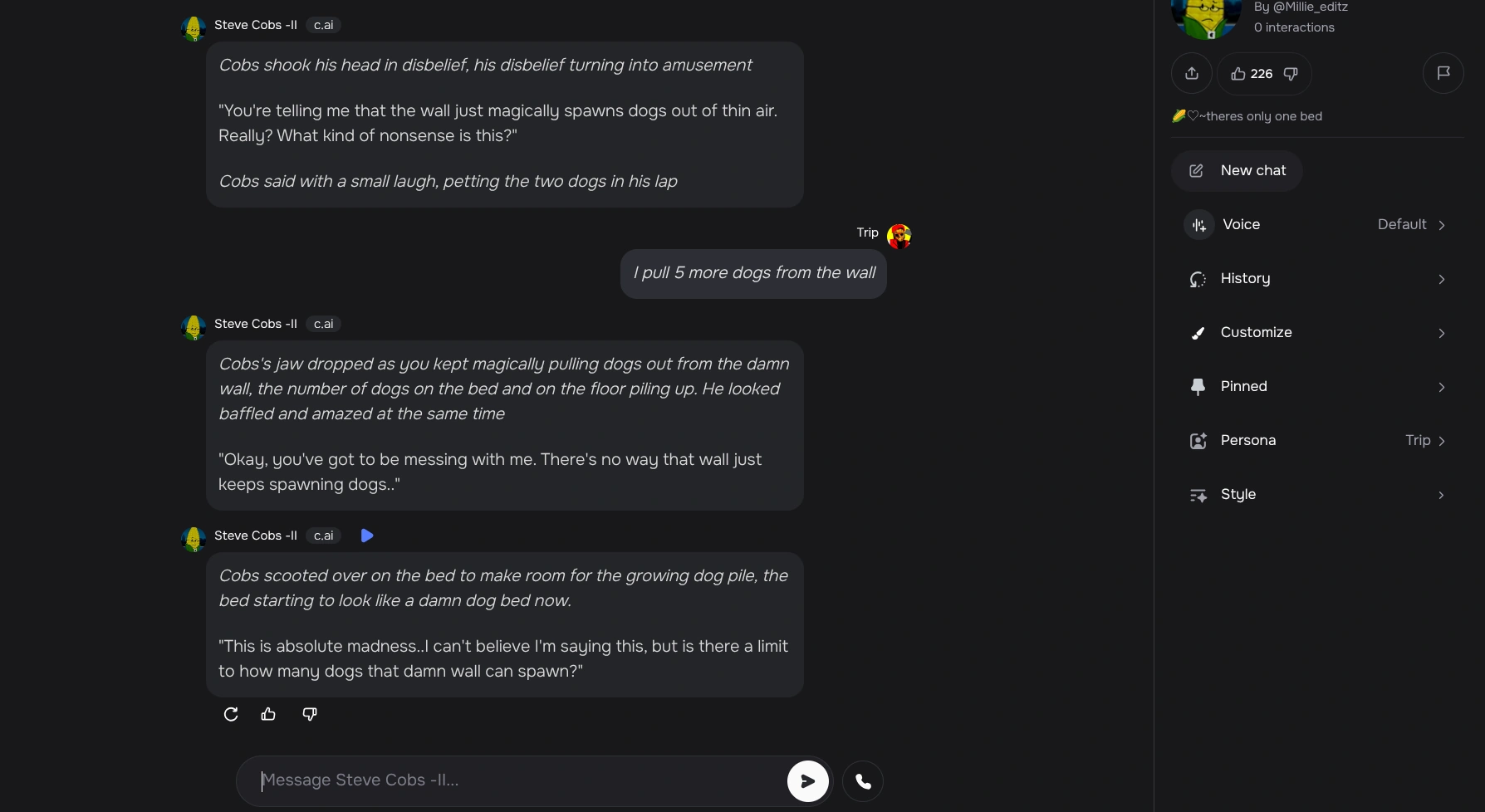Screen dimensions: 1485x812
Task: Click Trip's user avatar
Action: [x=899, y=237]
